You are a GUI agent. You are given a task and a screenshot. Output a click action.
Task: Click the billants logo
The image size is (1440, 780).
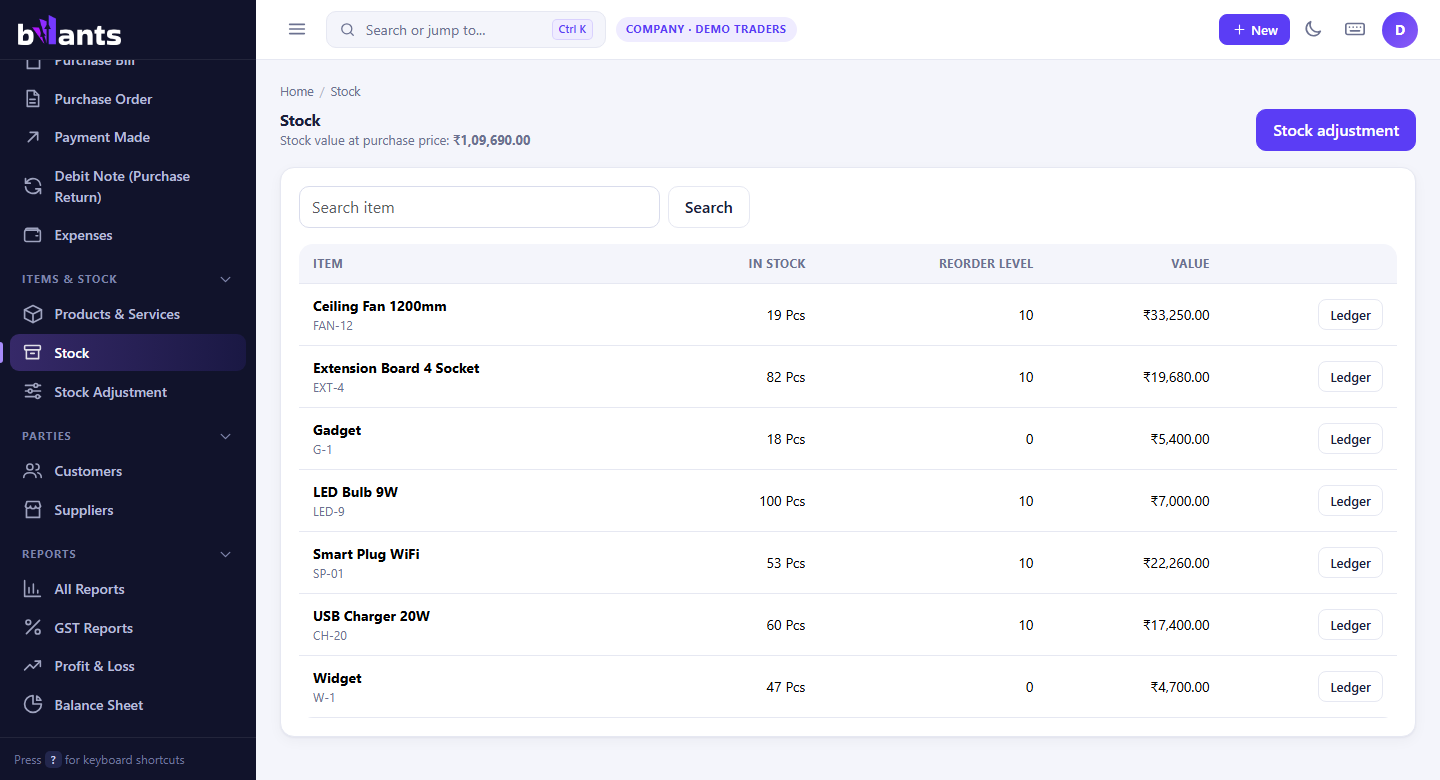[69, 32]
